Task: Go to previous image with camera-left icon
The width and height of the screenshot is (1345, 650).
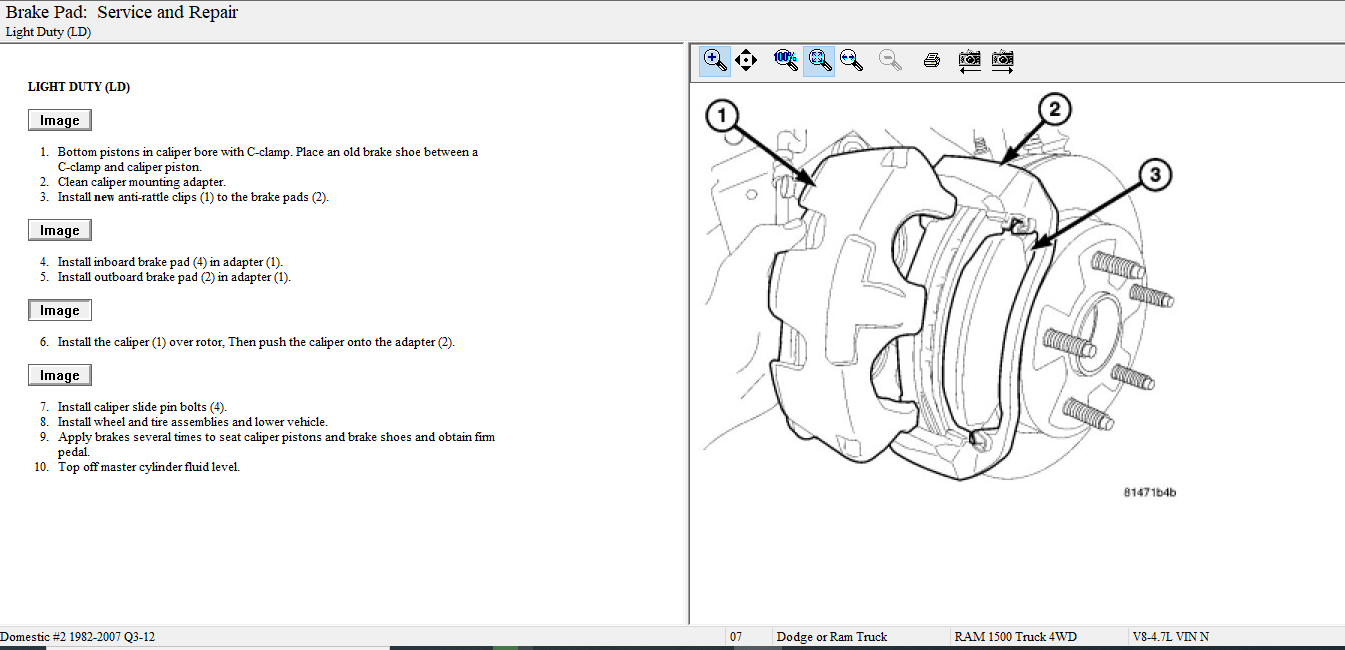Action: [969, 60]
